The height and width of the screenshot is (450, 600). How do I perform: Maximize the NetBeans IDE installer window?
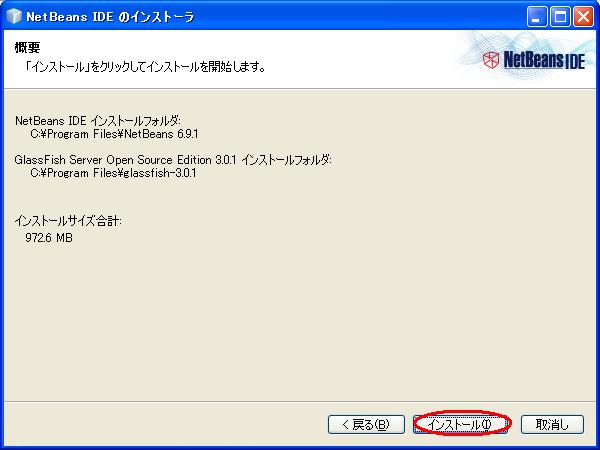pos(560,17)
